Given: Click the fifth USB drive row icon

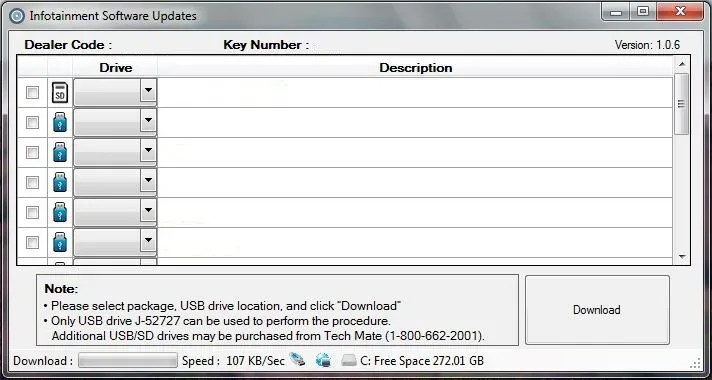Looking at the screenshot, I should [x=60, y=242].
